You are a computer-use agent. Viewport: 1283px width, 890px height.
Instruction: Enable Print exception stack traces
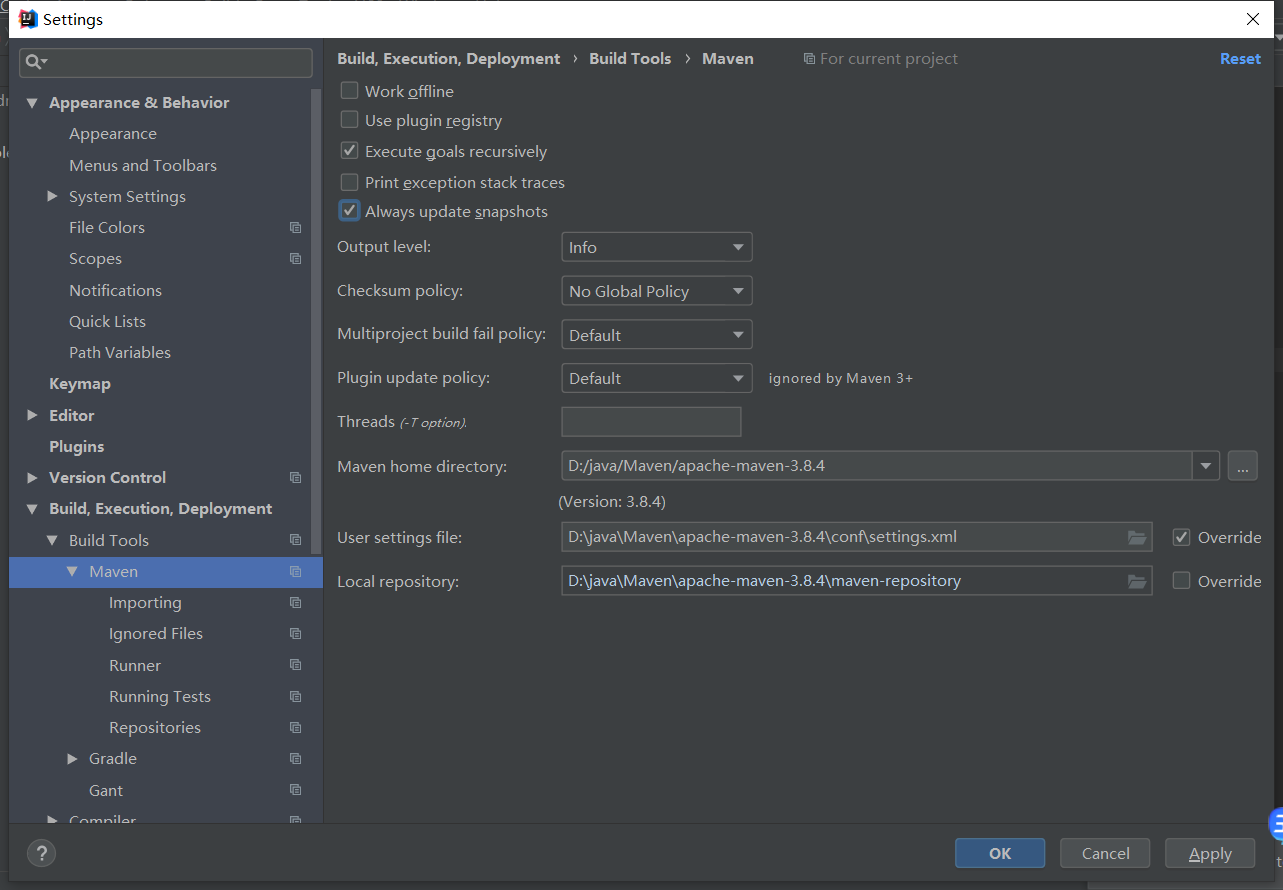point(349,182)
